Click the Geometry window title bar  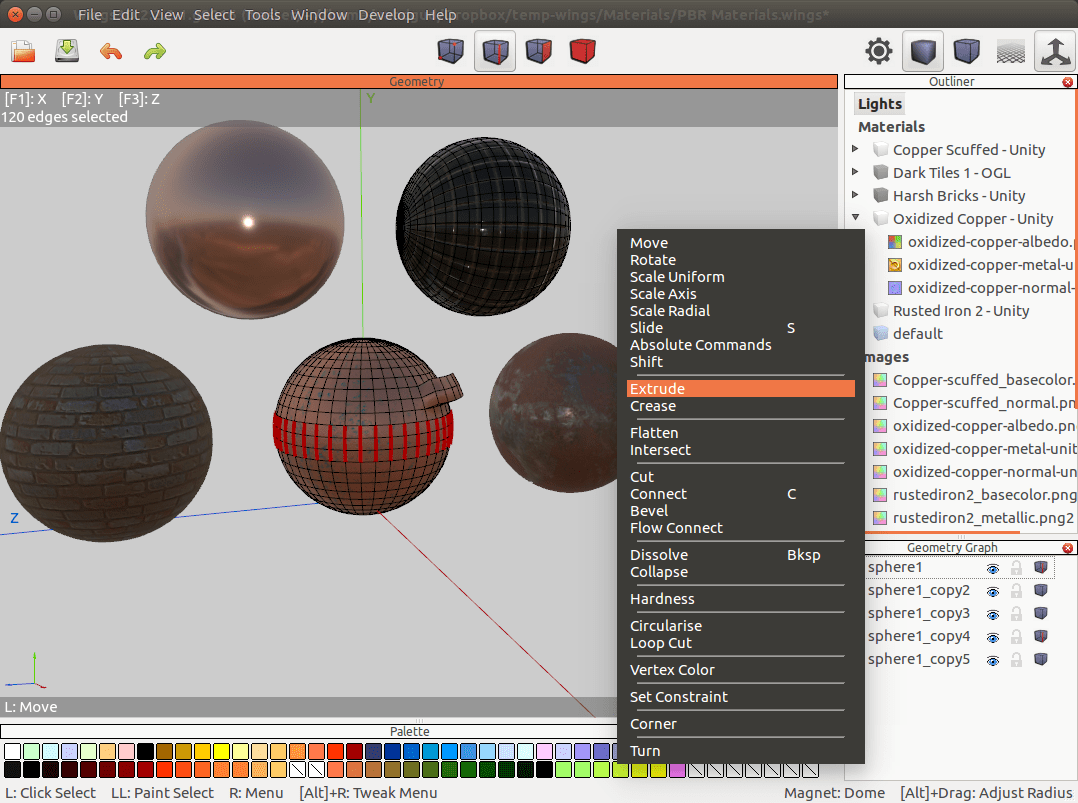coord(419,81)
